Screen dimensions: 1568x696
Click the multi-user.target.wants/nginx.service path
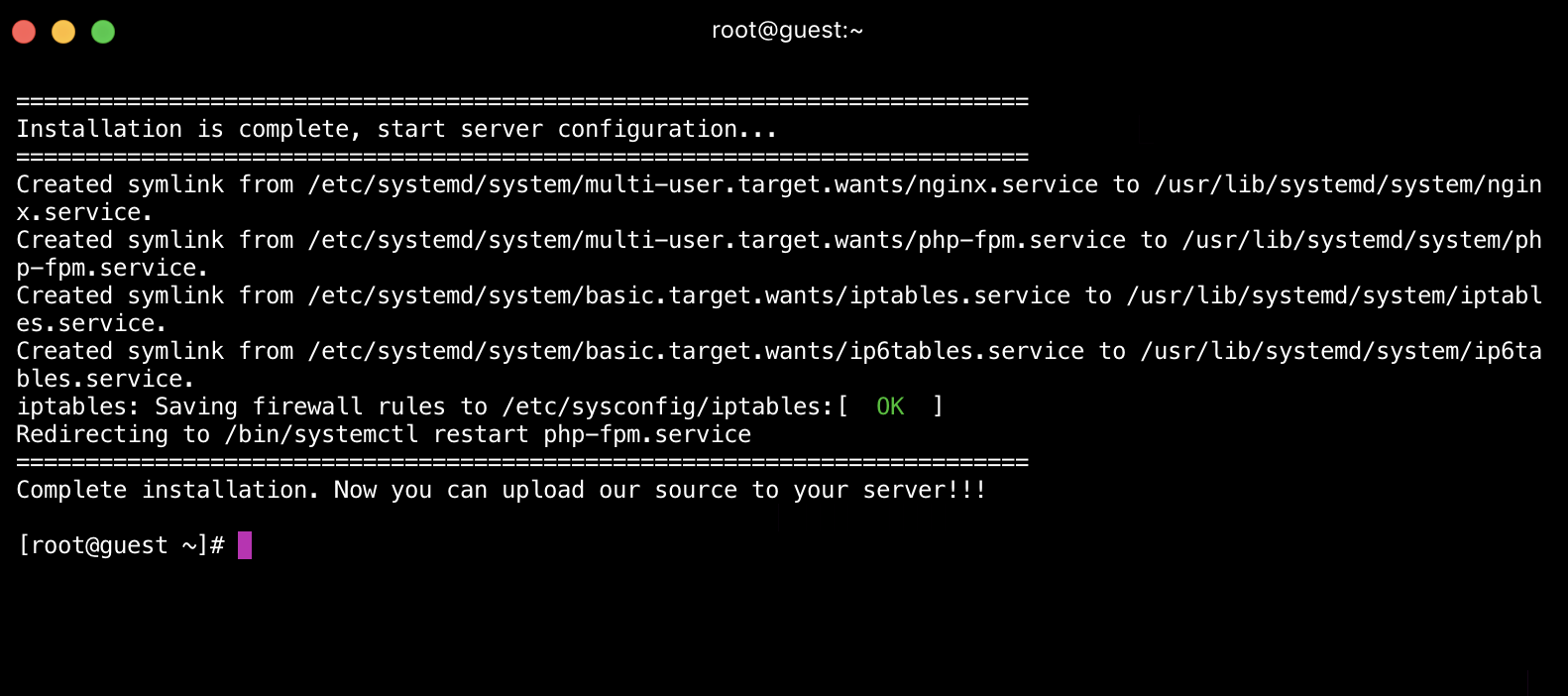point(703,184)
